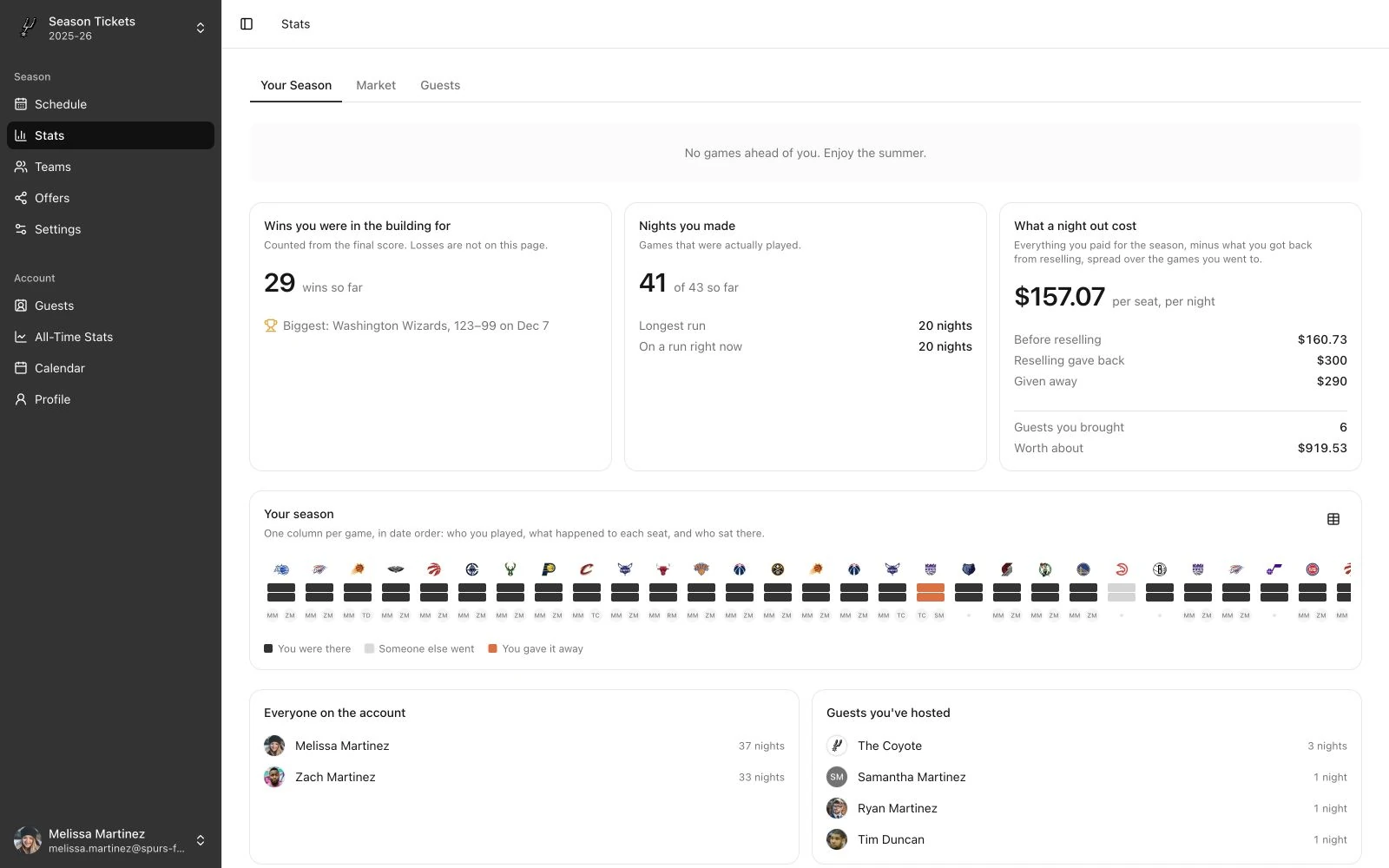This screenshot has width=1389, height=868.
Task: Click the SM guest badge
Action: point(939,615)
